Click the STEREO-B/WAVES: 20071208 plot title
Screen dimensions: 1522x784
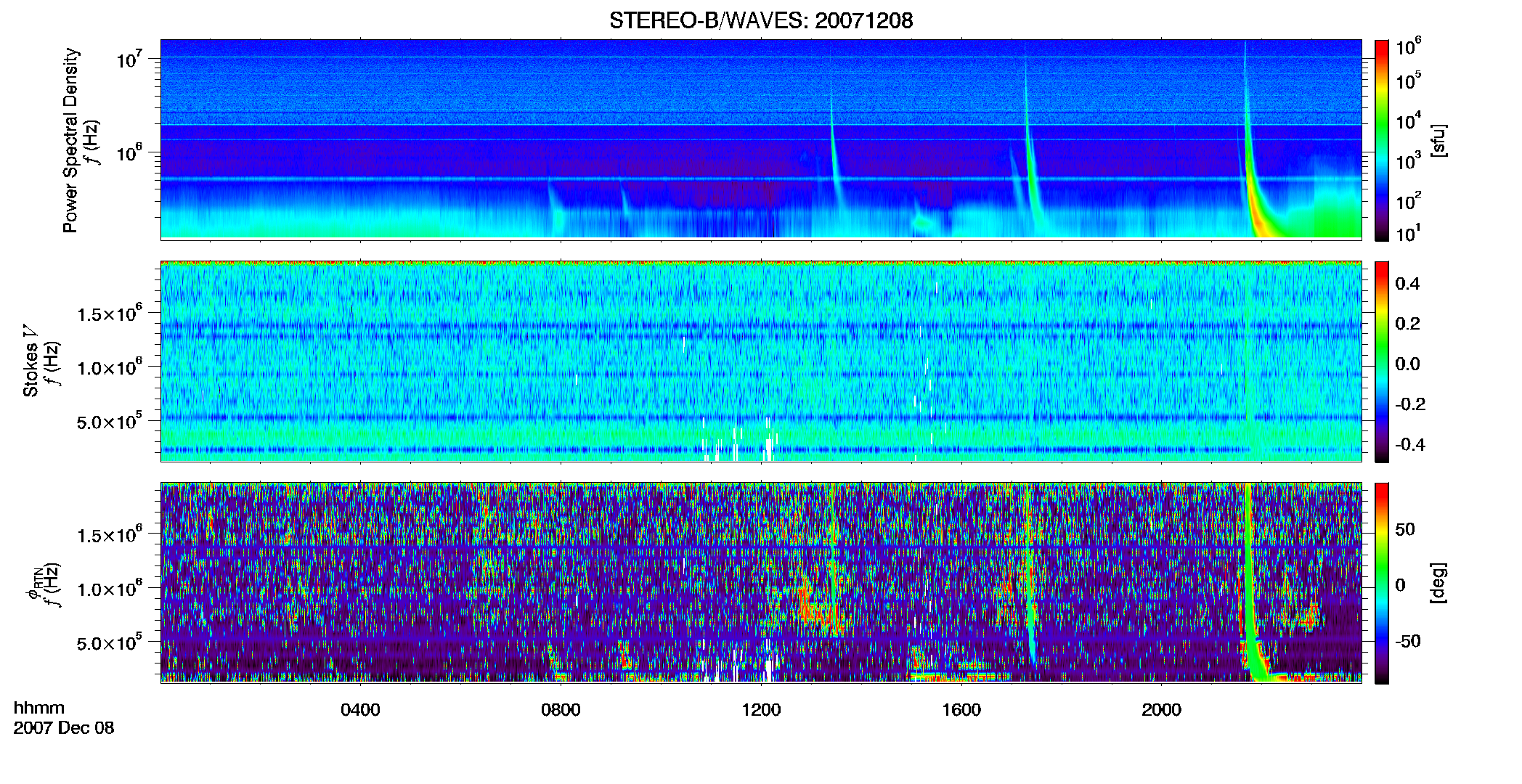pos(761,20)
